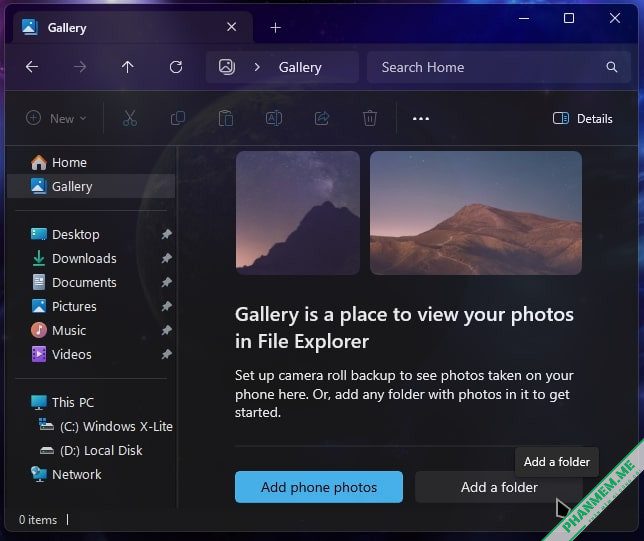Open Home in the sidebar
Image resolution: width=644 pixels, height=541 pixels.
[x=91, y=163]
